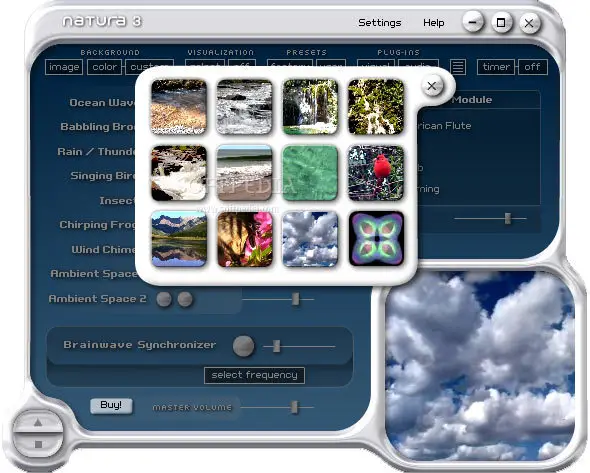The height and width of the screenshot is (473, 590).
Task: Choose the waterfall with green pool thumbnail
Action: tap(310, 107)
